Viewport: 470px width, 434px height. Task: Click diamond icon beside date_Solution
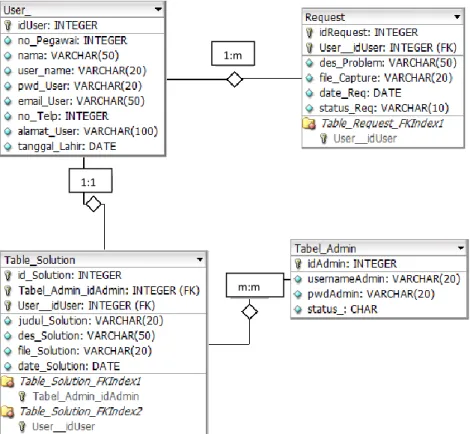pyautogui.click(x=8, y=366)
